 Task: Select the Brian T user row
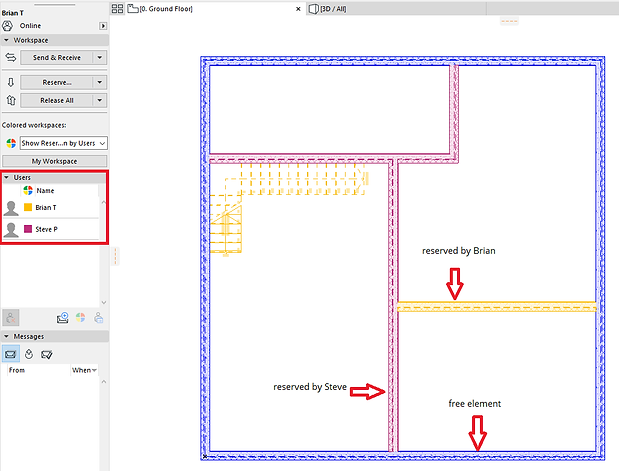click(x=51, y=207)
